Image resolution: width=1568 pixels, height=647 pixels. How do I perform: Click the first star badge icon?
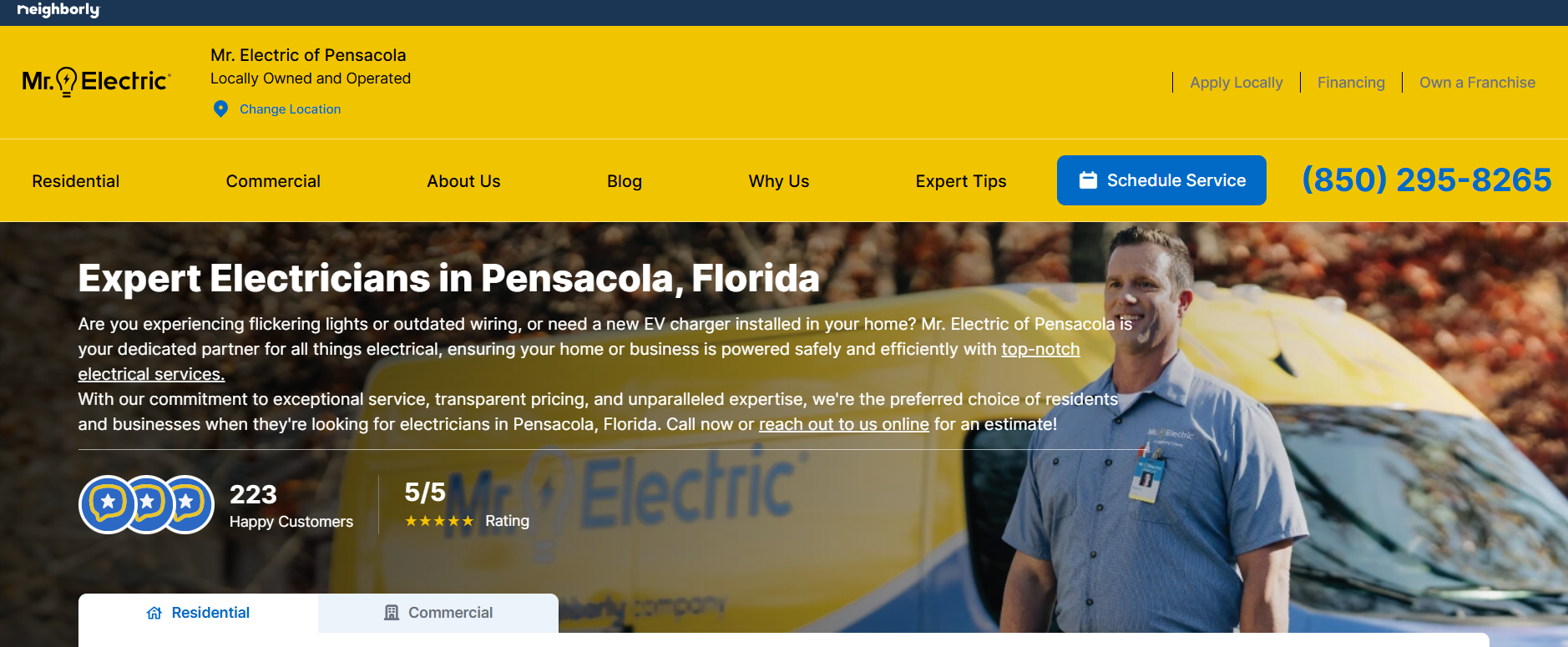(x=107, y=504)
